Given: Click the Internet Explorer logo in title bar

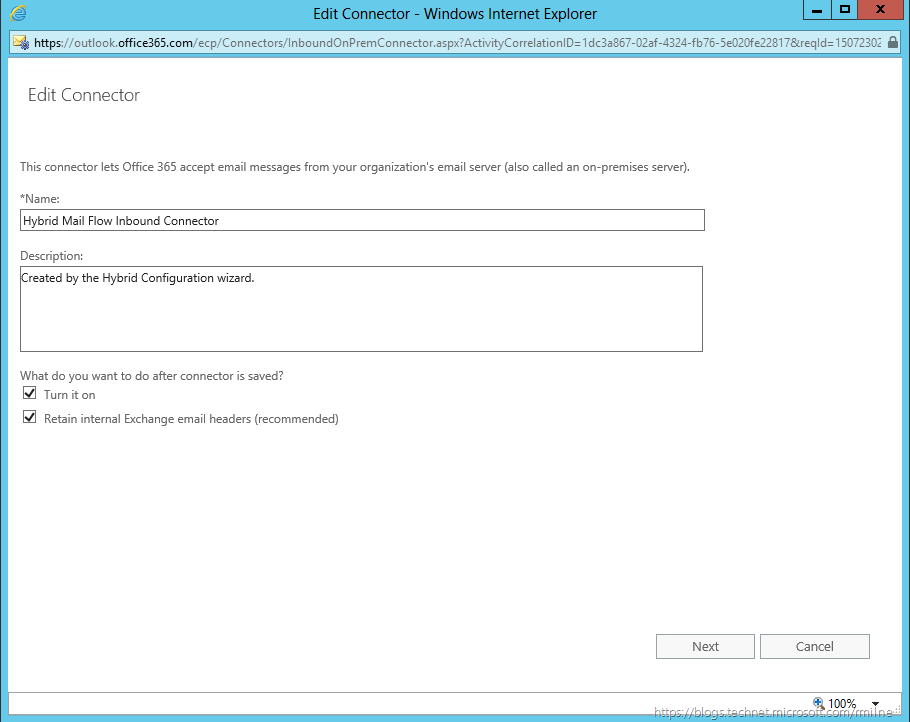Looking at the screenshot, I should point(18,14).
